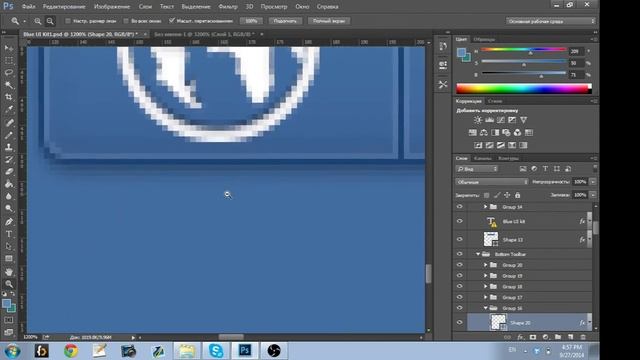
Task: Open the layer filter kind dropdown
Action: click(477, 169)
